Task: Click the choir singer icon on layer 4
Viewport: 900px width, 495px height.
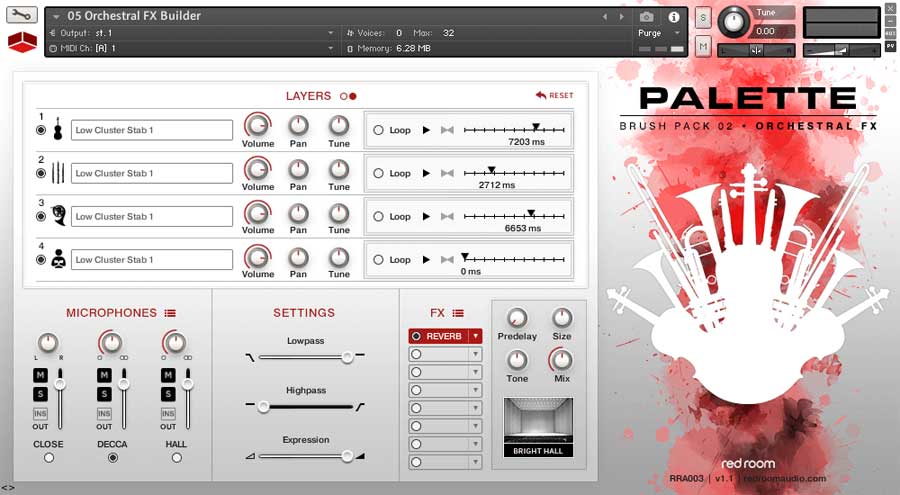Action: pos(58,260)
